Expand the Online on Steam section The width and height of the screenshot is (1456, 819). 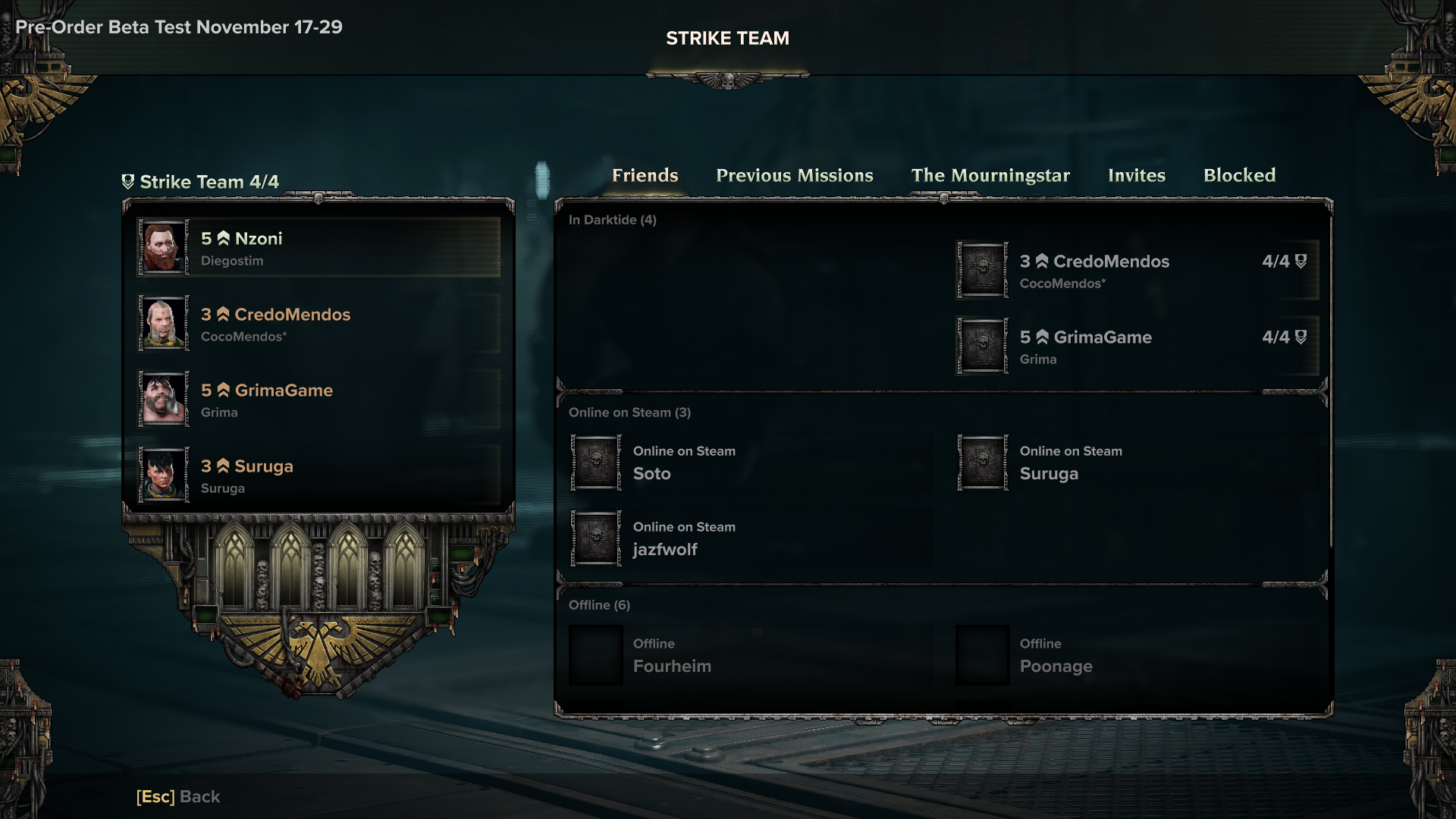tap(630, 411)
